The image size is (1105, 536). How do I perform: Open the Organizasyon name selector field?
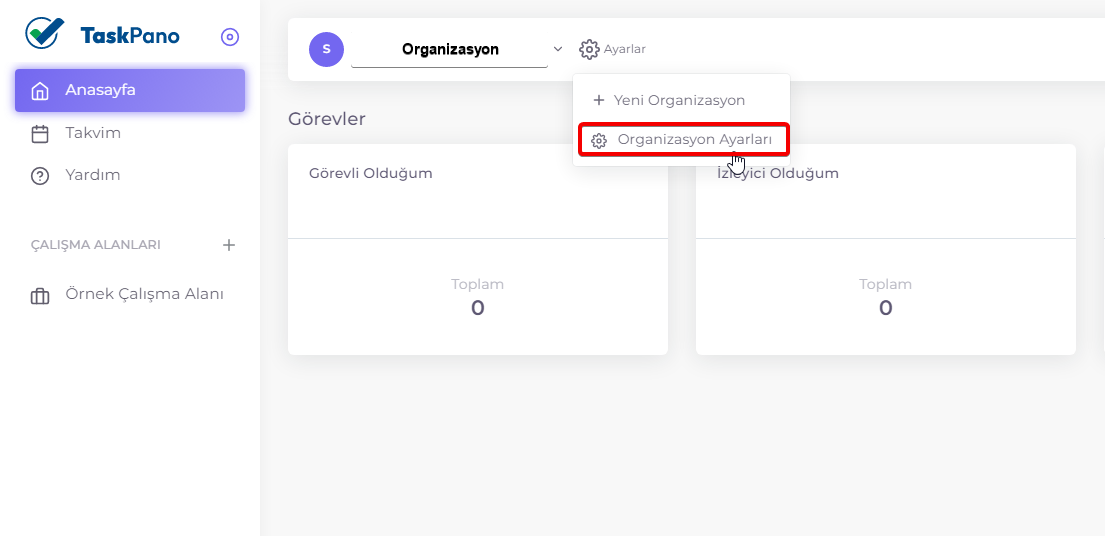click(x=450, y=50)
